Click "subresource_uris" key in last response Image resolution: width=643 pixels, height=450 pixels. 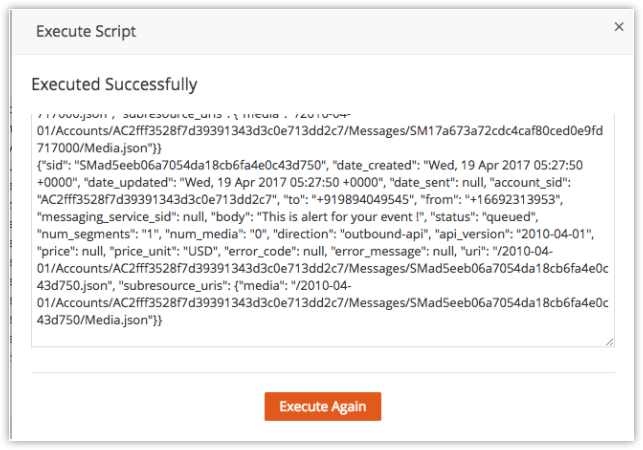(x=174, y=286)
